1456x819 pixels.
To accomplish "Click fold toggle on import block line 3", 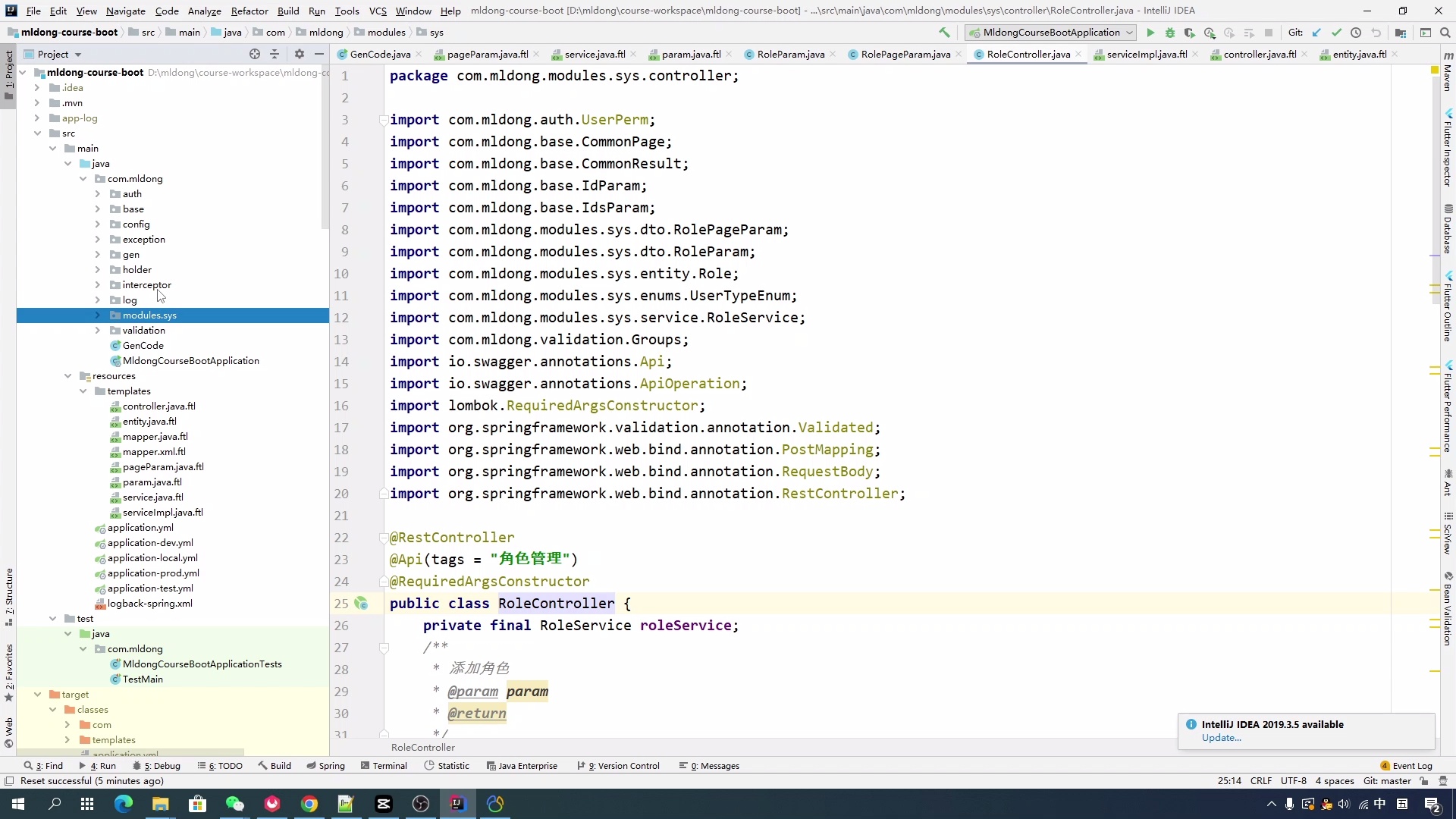I will tap(384, 120).
